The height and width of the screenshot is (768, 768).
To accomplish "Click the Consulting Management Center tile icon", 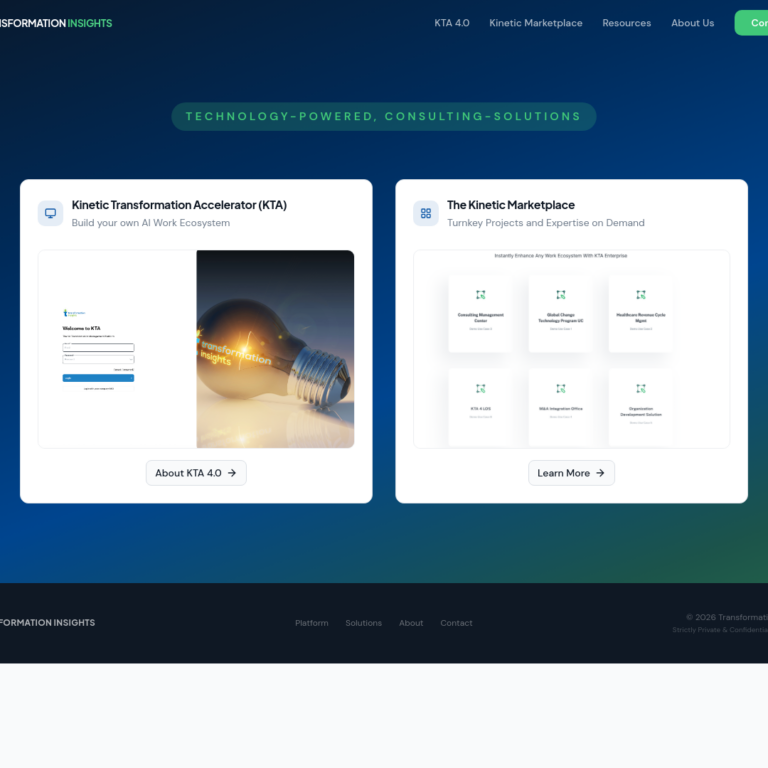I will coord(480,295).
